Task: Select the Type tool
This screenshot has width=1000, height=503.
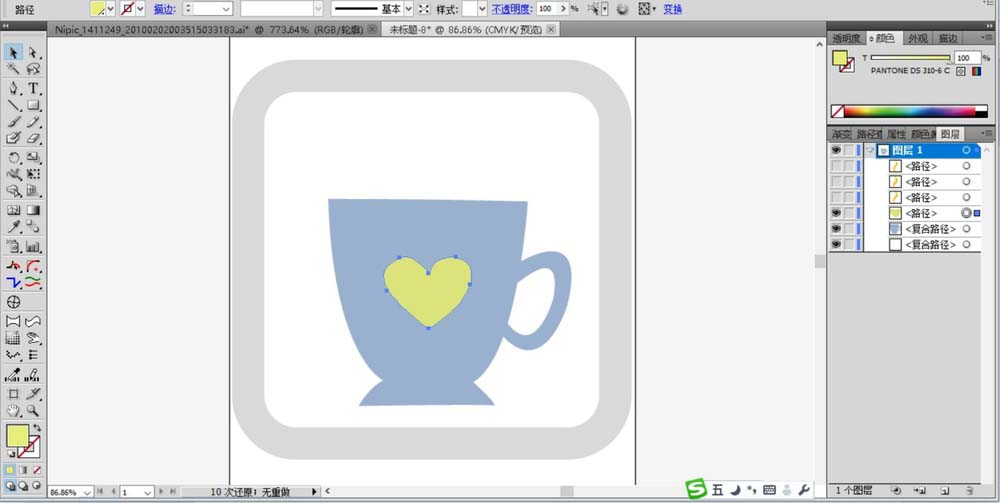Action: [33, 89]
